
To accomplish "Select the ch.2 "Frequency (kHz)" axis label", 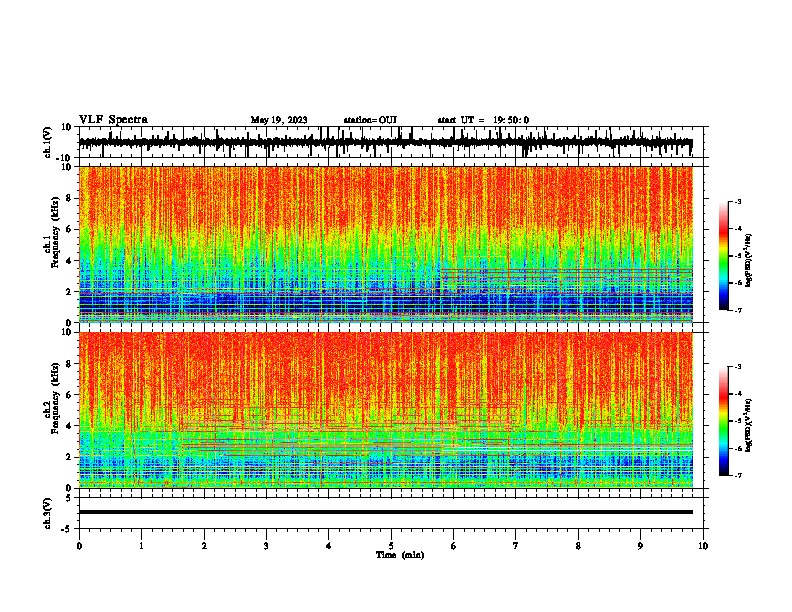I will (x=55, y=398).
